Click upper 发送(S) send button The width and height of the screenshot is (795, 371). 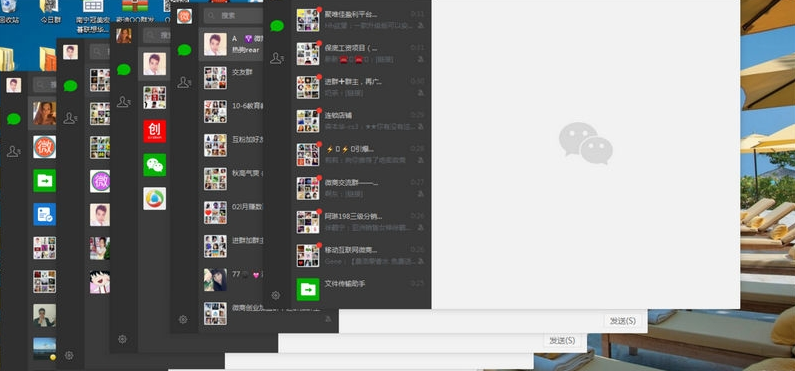pyautogui.click(x=622, y=321)
